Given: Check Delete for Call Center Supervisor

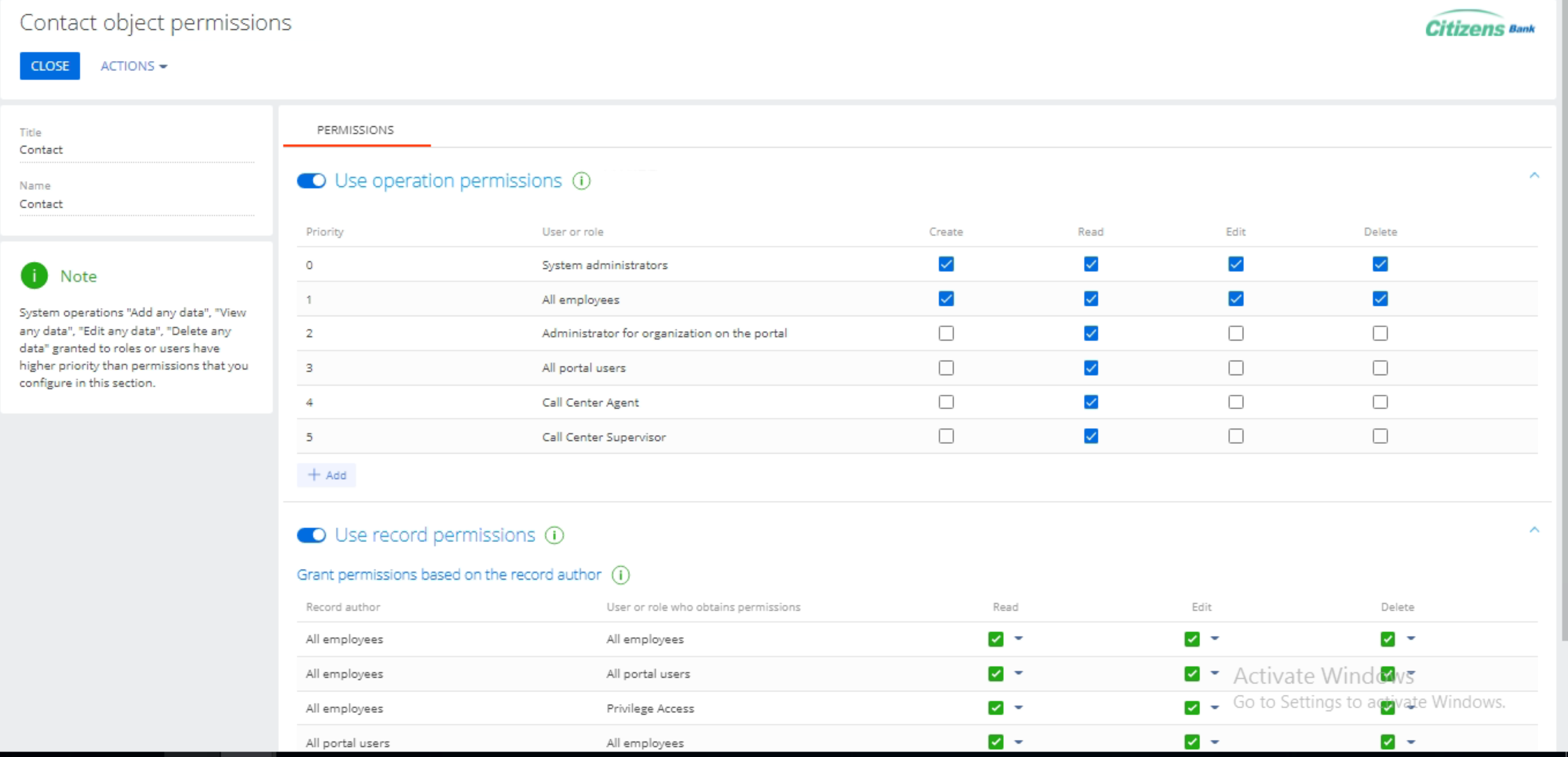Looking at the screenshot, I should (x=1380, y=436).
